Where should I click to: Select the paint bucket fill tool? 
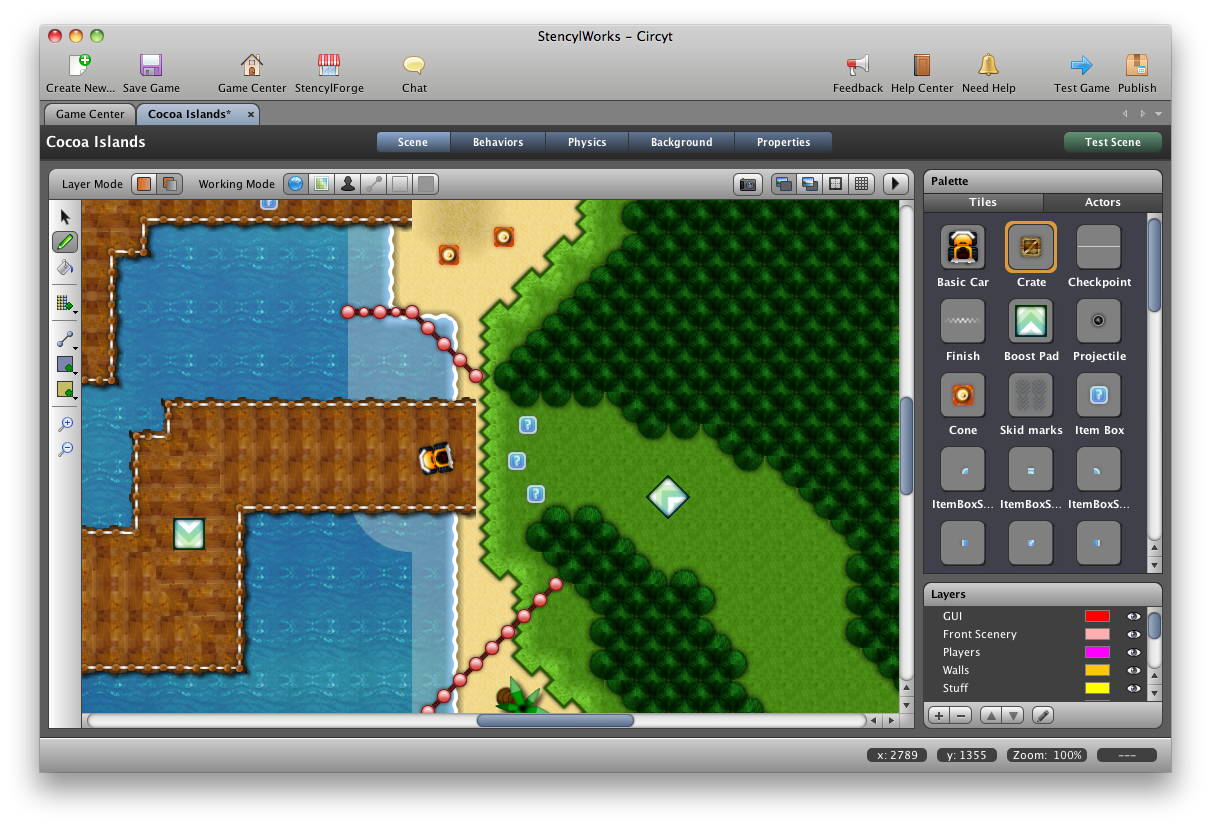click(x=65, y=267)
